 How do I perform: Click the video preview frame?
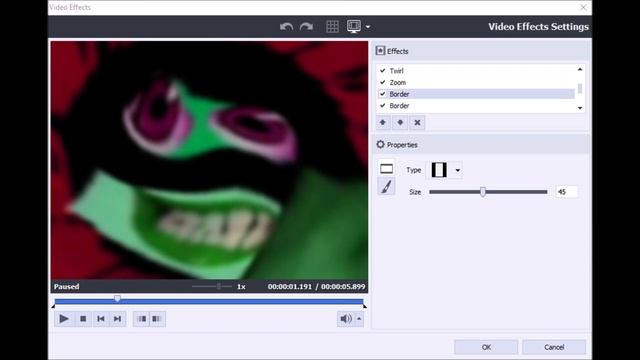(209, 160)
